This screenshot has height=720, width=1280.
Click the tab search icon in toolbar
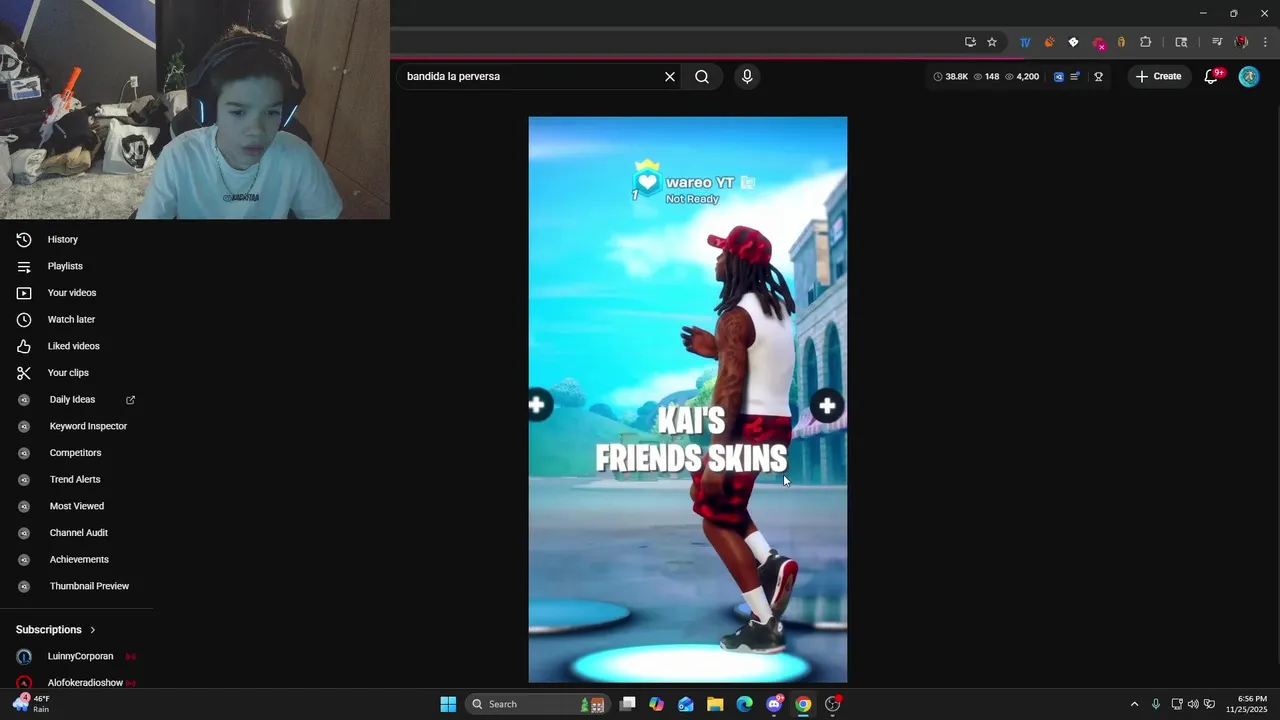pyautogui.click(x=1181, y=42)
